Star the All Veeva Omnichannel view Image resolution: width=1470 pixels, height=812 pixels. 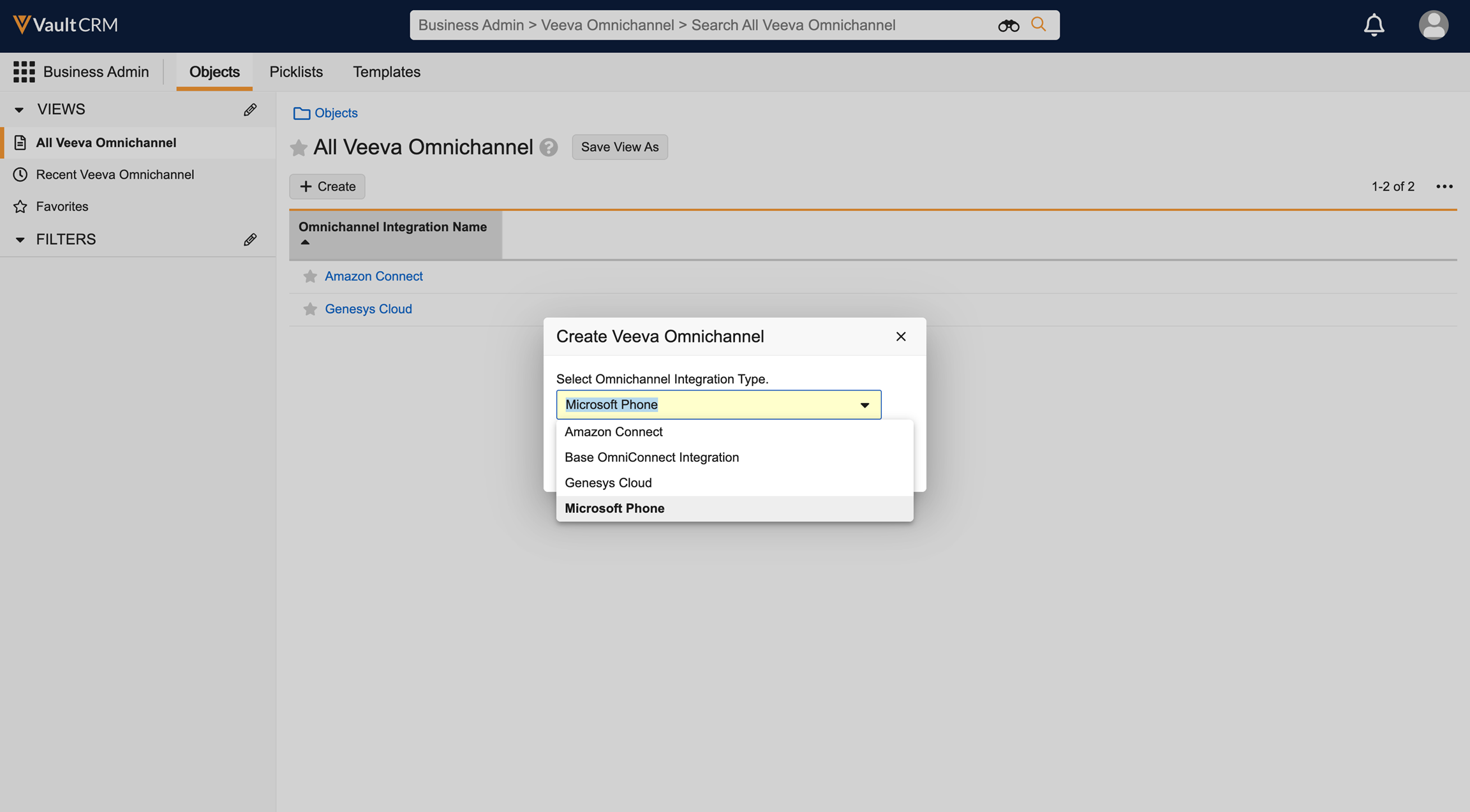point(299,147)
